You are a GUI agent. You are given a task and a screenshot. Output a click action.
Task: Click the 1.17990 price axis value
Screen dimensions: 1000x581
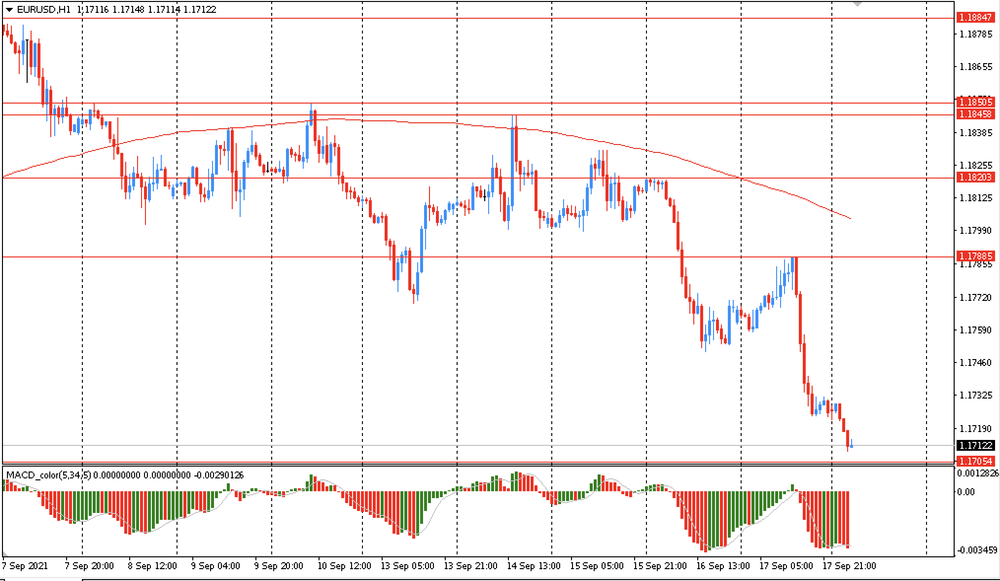pyautogui.click(x=976, y=231)
